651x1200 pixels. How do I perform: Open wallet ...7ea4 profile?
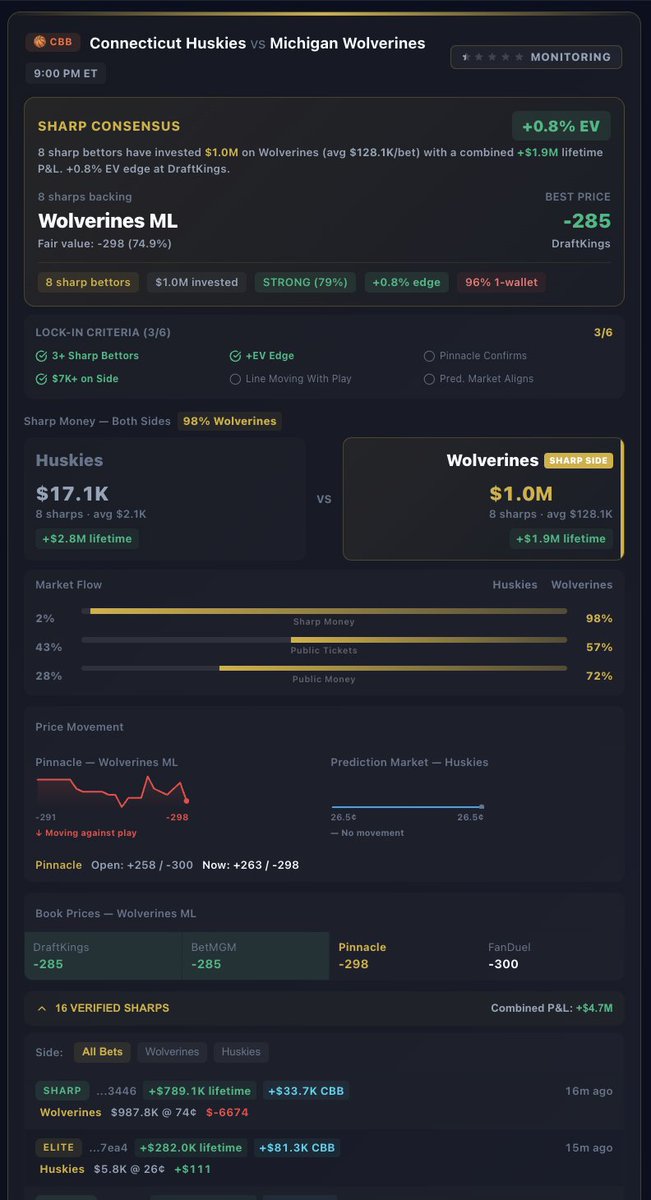click(110, 1147)
